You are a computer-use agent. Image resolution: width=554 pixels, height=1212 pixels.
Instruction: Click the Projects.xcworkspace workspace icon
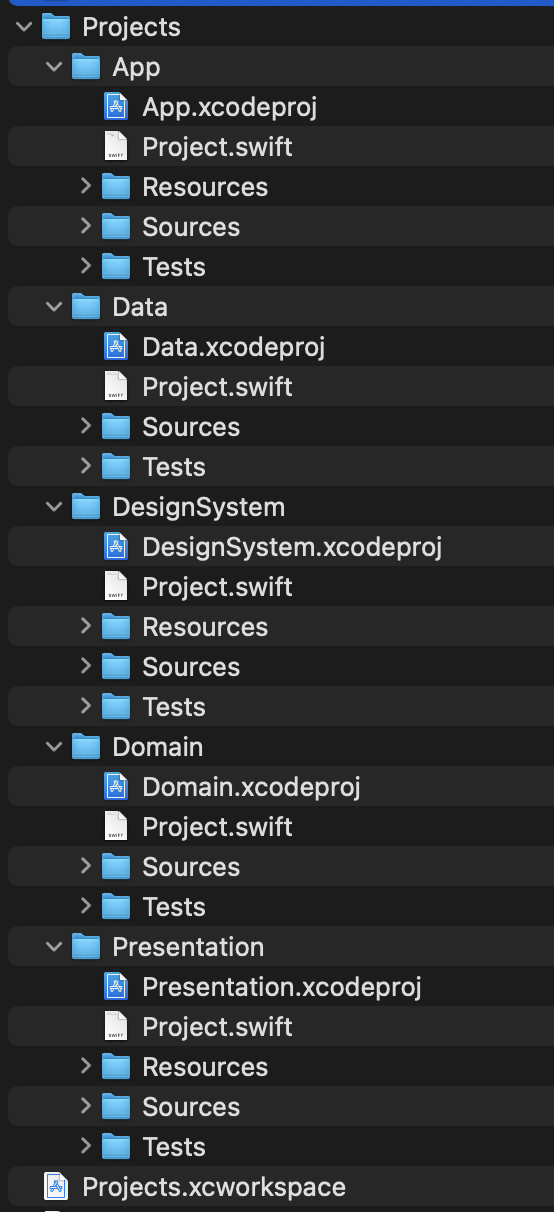[x=57, y=1186]
